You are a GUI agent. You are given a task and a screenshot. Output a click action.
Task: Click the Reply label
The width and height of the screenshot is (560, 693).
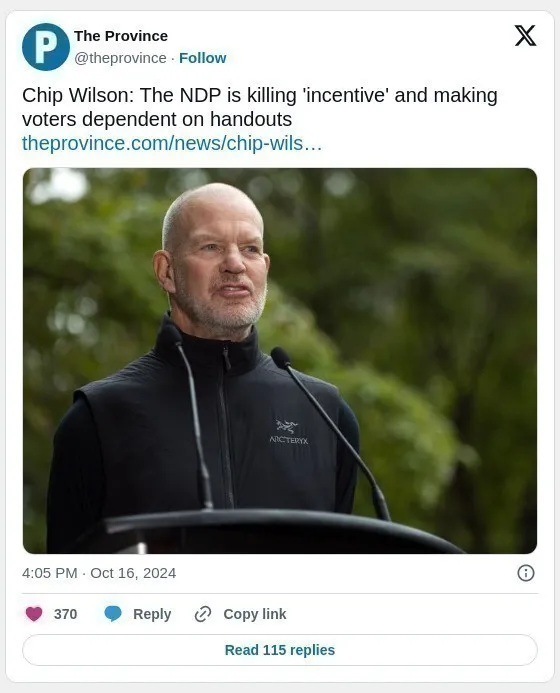point(152,614)
